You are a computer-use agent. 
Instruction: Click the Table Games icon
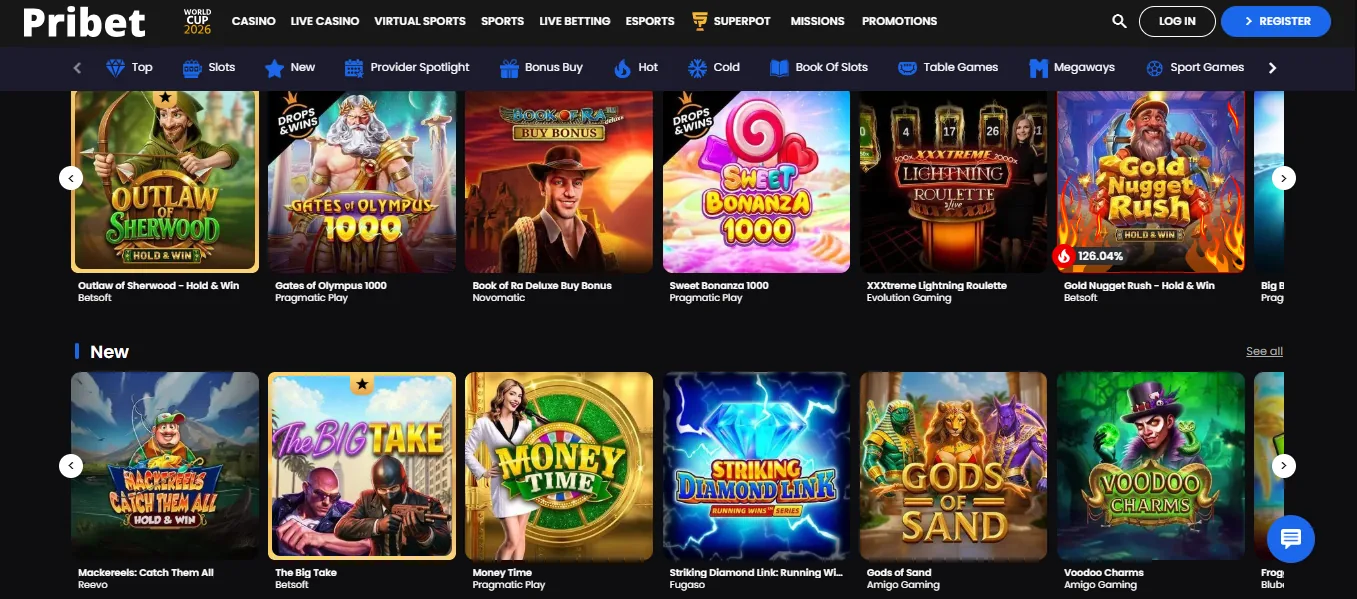[x=907, y=68]
